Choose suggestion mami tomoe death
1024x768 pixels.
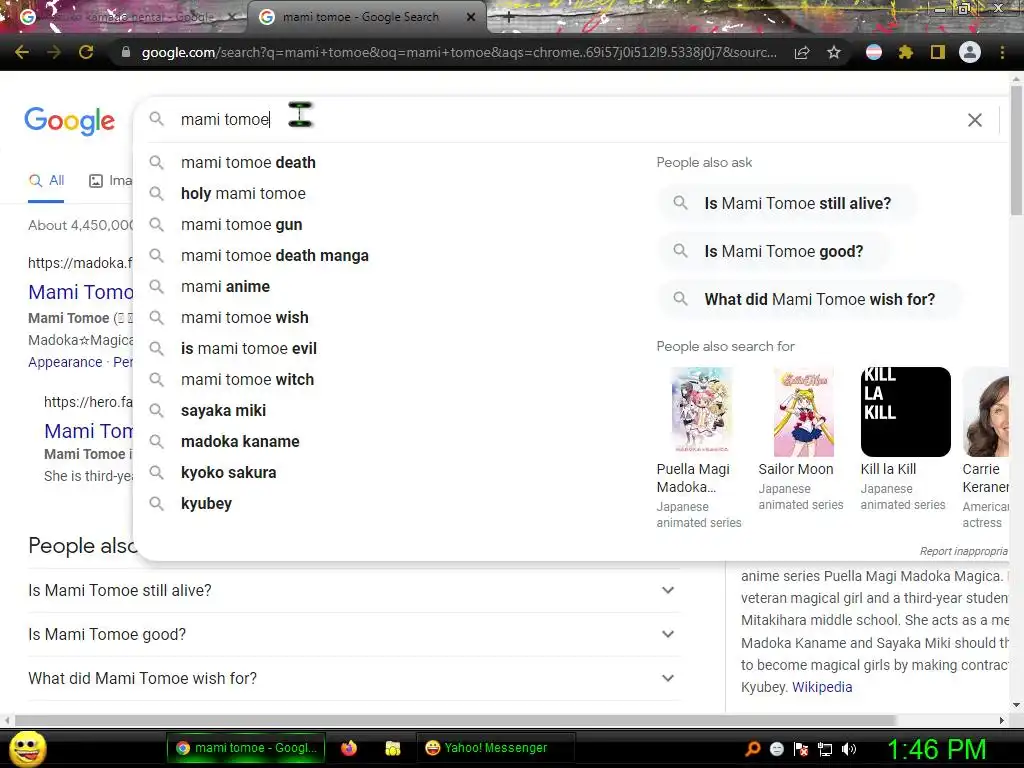click(x=248, y=163)
